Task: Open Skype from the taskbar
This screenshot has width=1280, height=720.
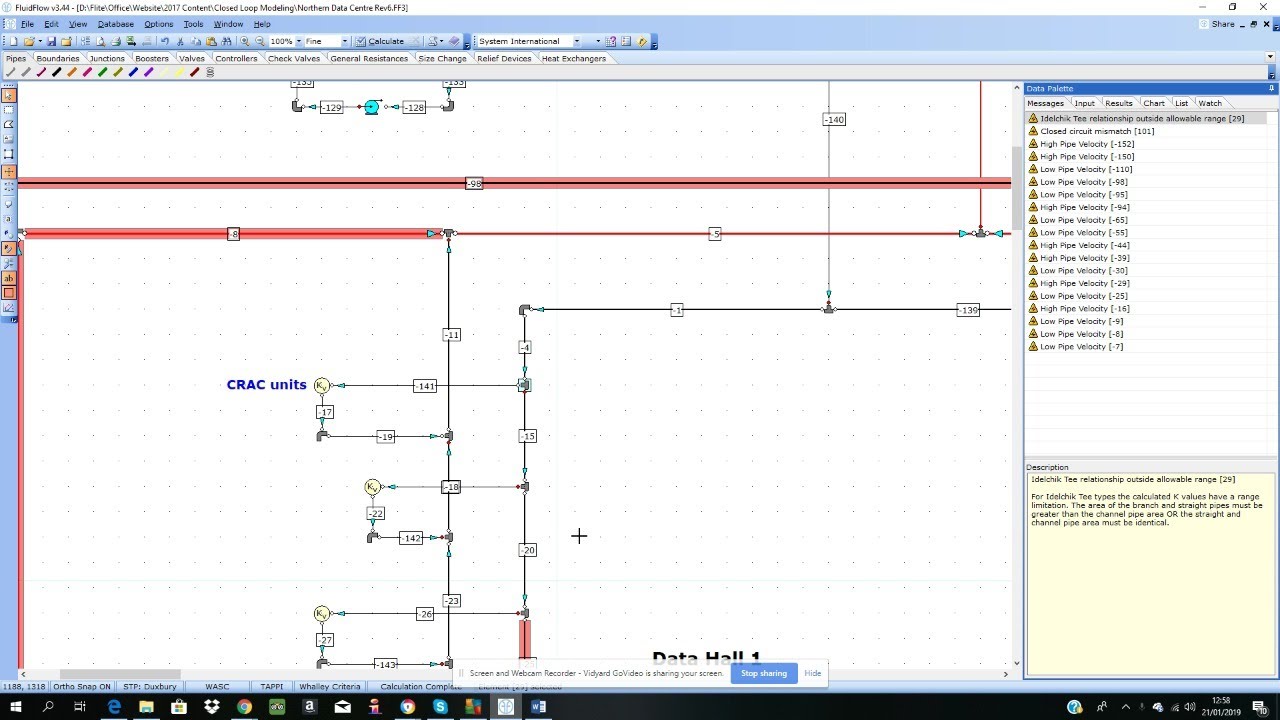Action: click(x=440, y=706)
